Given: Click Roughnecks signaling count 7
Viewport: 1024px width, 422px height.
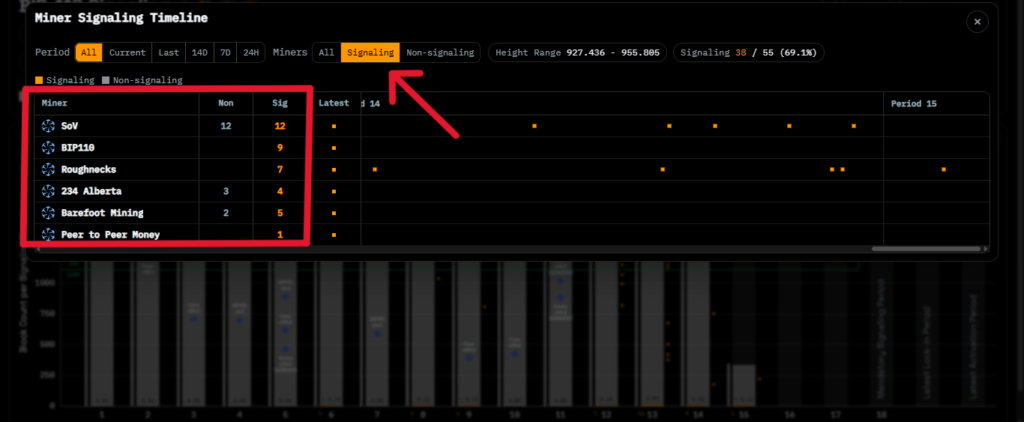Looking at the screenshot, I should (280, 169).
